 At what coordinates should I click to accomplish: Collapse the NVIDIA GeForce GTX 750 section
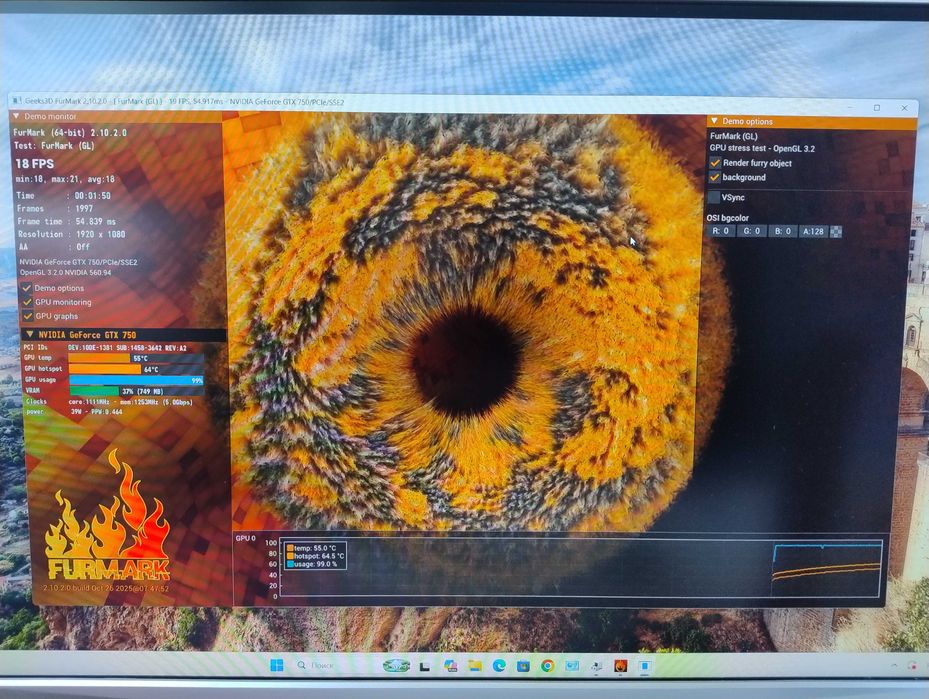(x=30, y=335)
